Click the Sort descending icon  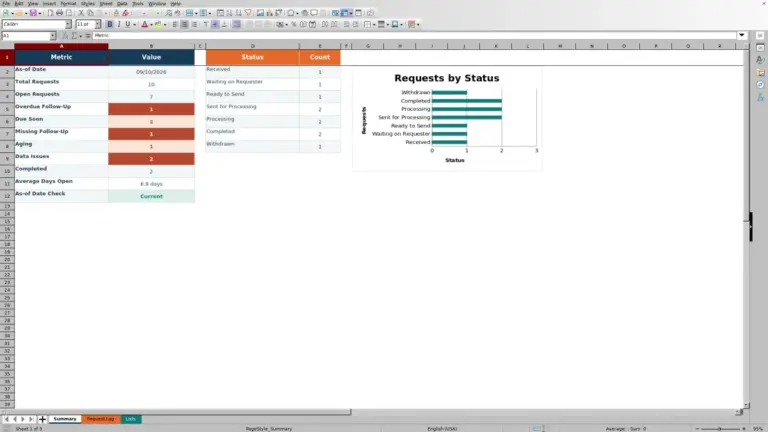click(239, 13)
